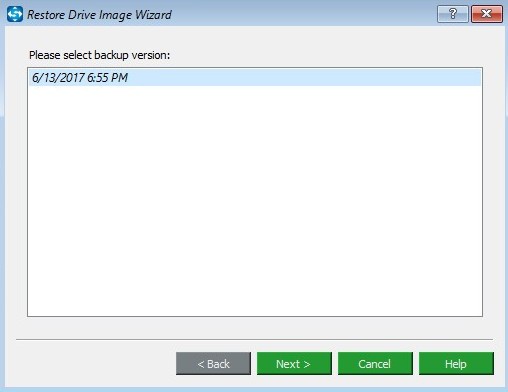Close the Restore Drive Image Wizard window
This screenshot has width=508, height=392.
click(487, 14)
